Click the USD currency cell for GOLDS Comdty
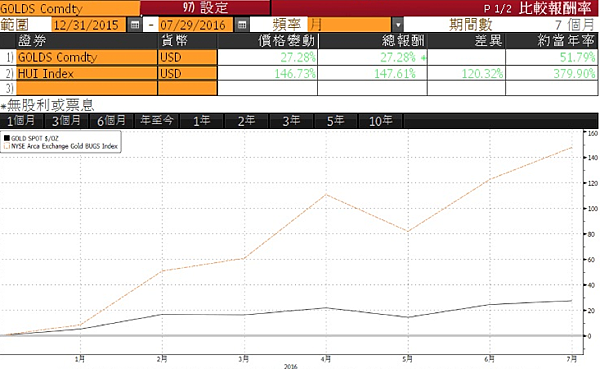The width and height of the screenshot is (600, 369). [188, 57]
